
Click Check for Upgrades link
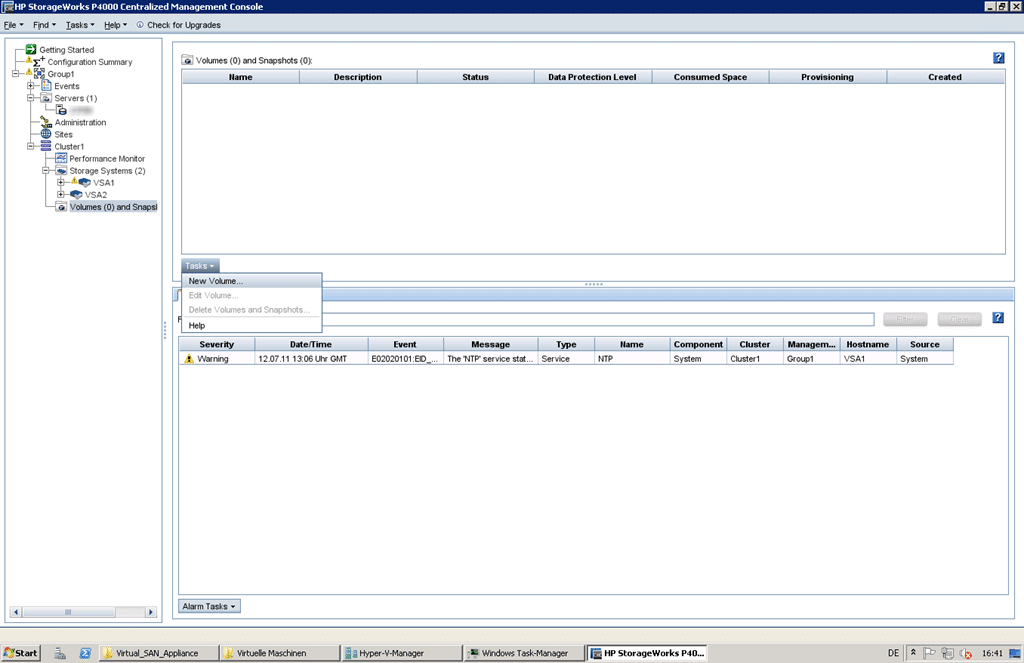[x=184, y=25]
